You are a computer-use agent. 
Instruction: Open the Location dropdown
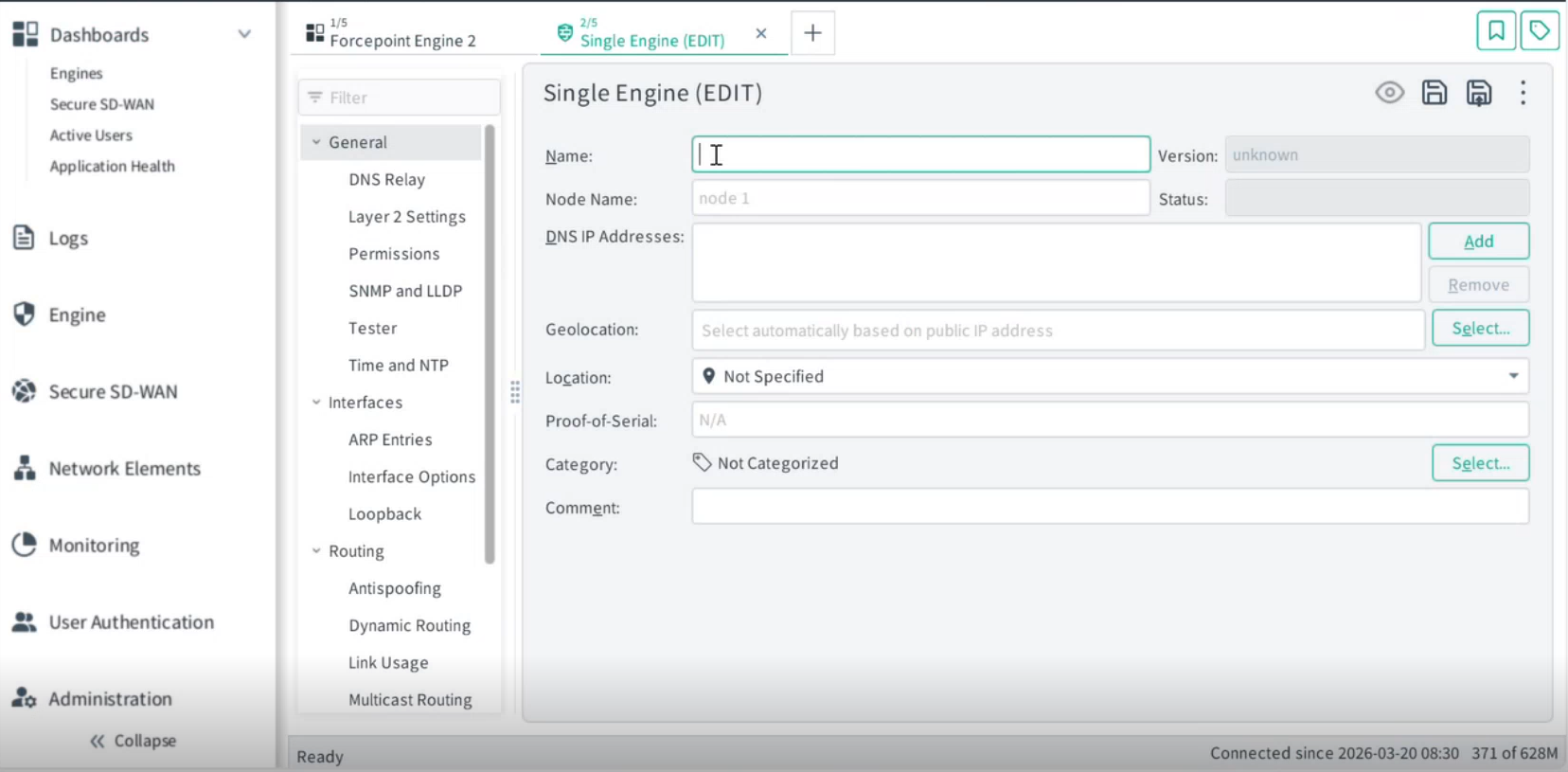point(1513,376)
